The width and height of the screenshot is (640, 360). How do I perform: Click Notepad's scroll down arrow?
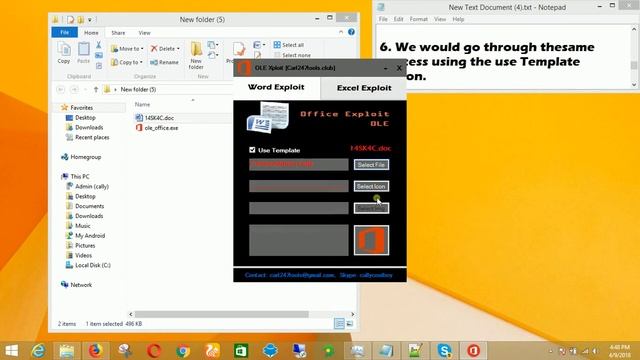[633, 85]
